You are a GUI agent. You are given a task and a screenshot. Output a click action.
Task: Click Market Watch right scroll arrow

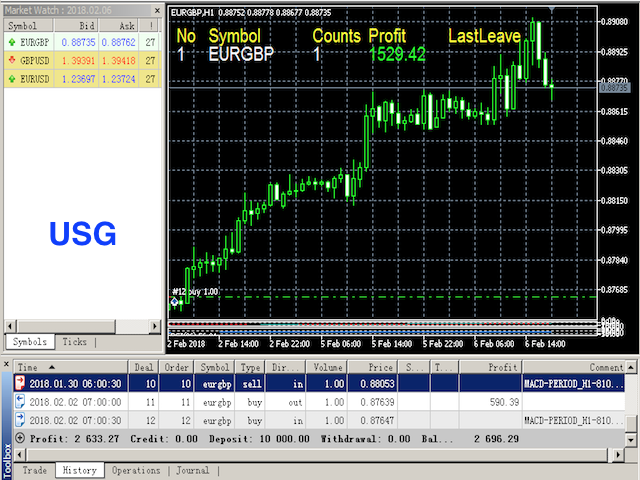tap(155, 326)
